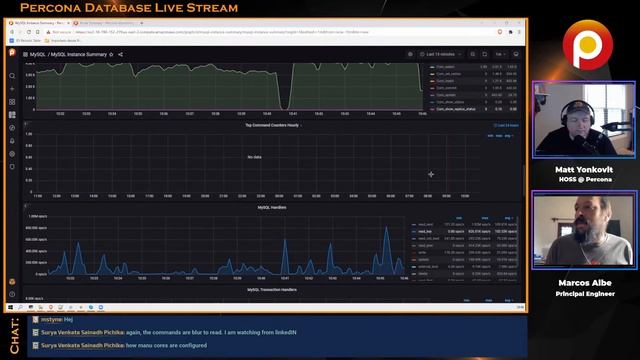Sort Handlers legend by max column
This screenshot has width=640, height=360.
[x=484, y=218]
